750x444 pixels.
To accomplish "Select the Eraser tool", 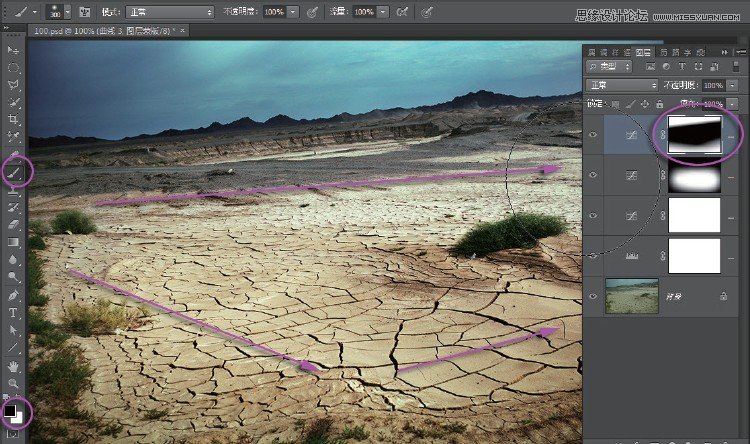I will click(x=13, y=224).
